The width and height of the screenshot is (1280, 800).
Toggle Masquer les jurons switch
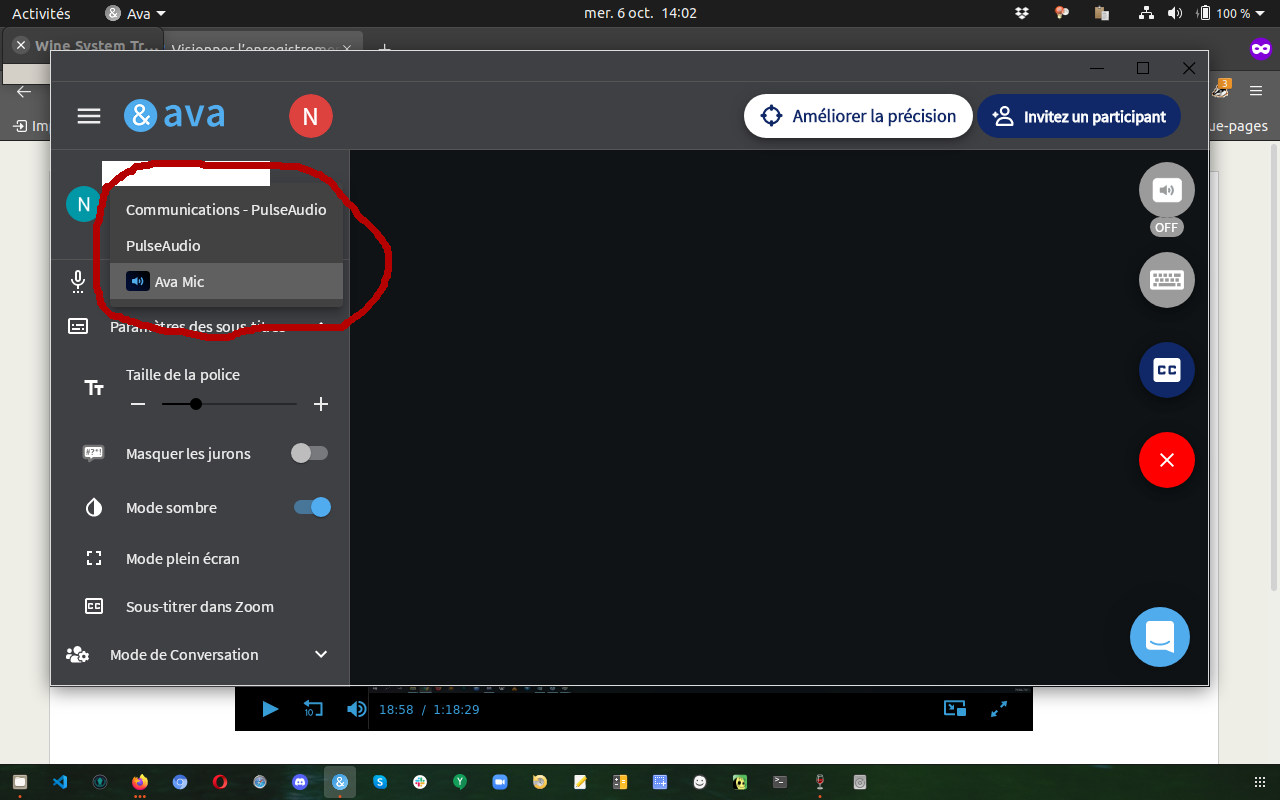coord(309,453)
